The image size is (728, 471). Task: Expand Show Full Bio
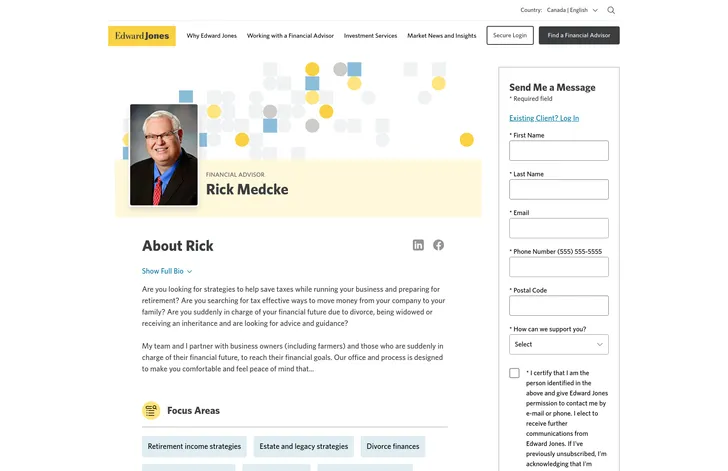click(x=167, y=271)
